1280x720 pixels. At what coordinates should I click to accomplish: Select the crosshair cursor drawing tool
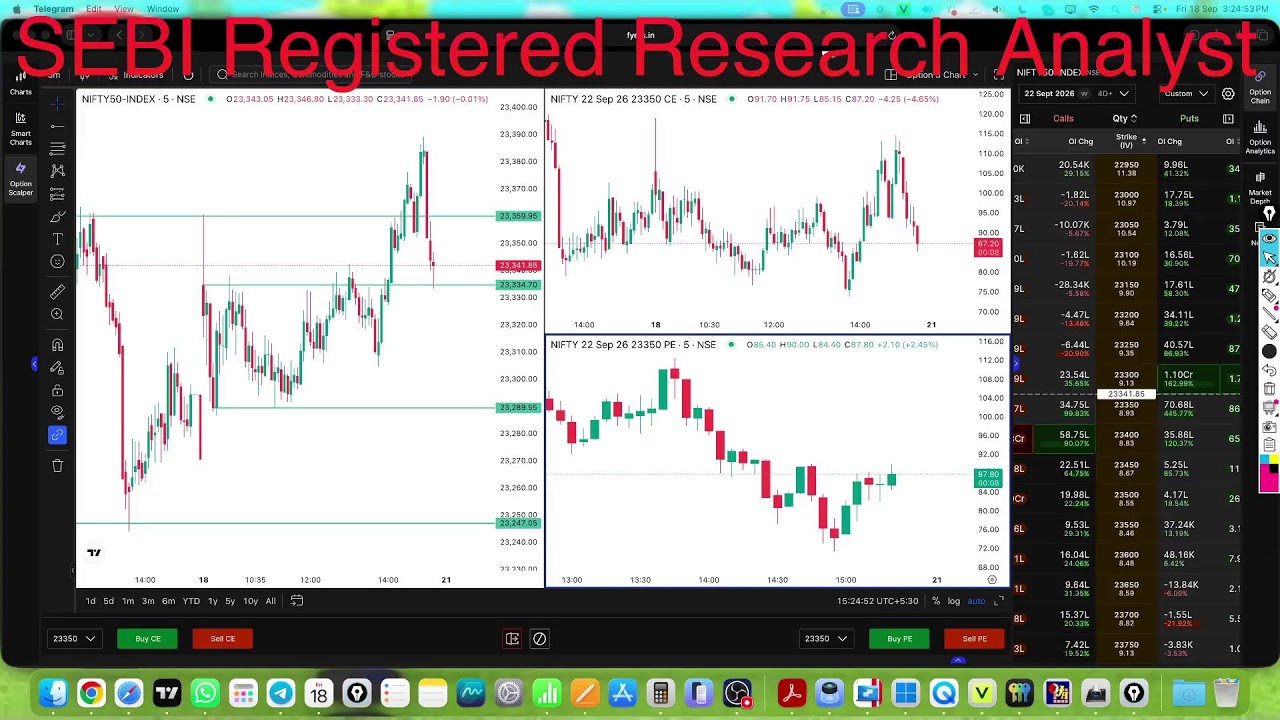[x=57, y=104]
